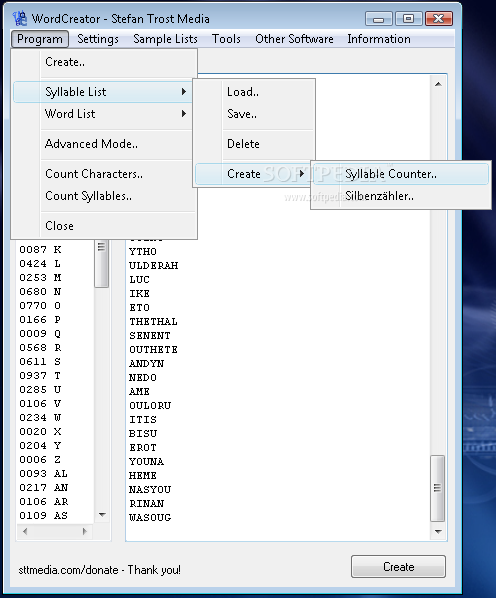
Task: Open the Sample Lists menu
Action: pyautogui.click(x=165, y=39)
